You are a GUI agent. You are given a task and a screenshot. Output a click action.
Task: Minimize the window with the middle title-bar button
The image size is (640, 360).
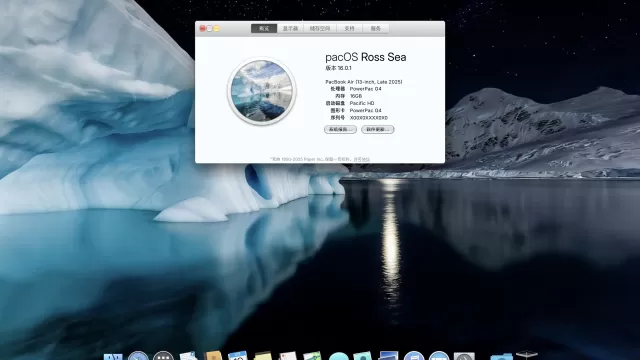(209, 29)
